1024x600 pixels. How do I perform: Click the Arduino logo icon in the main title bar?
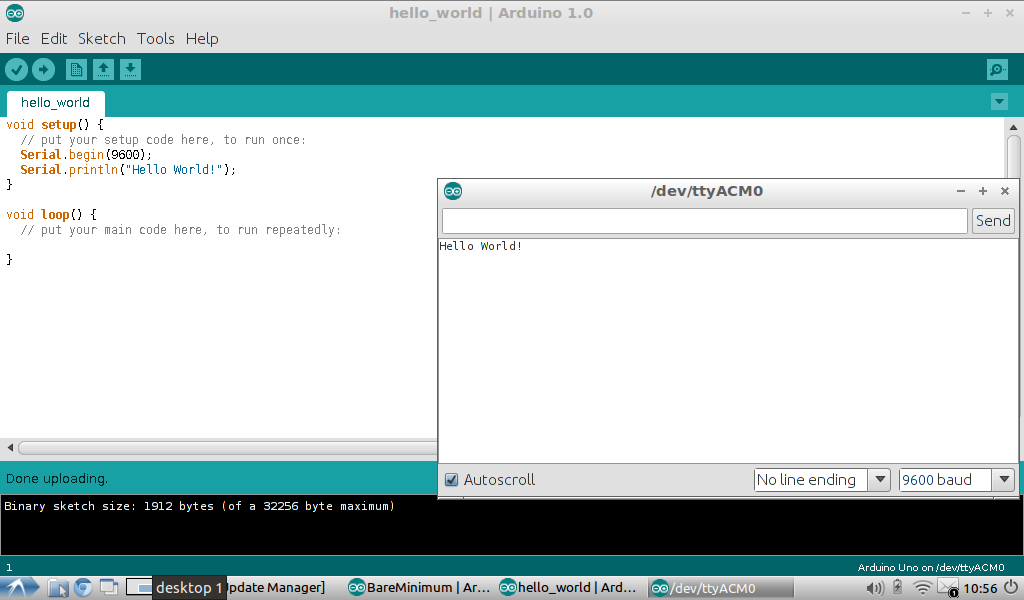15,13
